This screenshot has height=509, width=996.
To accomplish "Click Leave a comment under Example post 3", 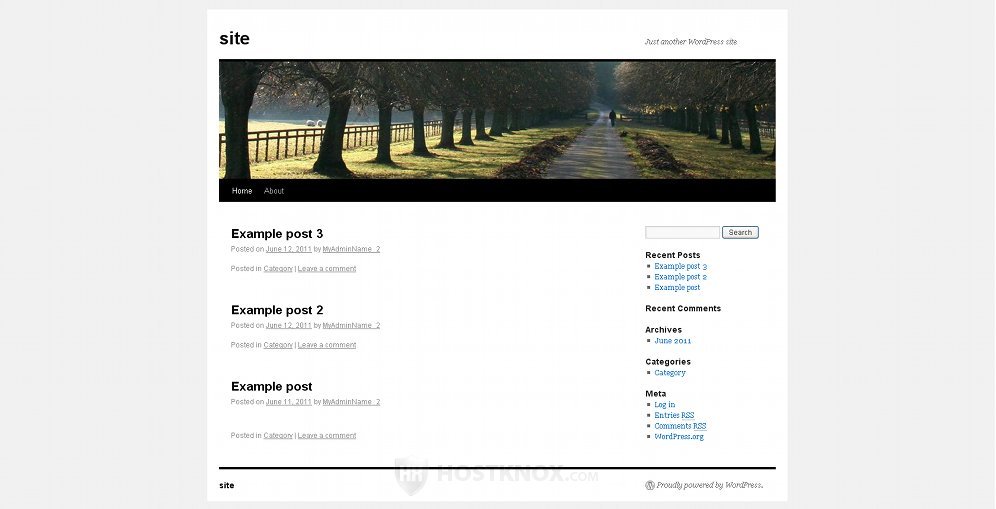I will (327, 269).
